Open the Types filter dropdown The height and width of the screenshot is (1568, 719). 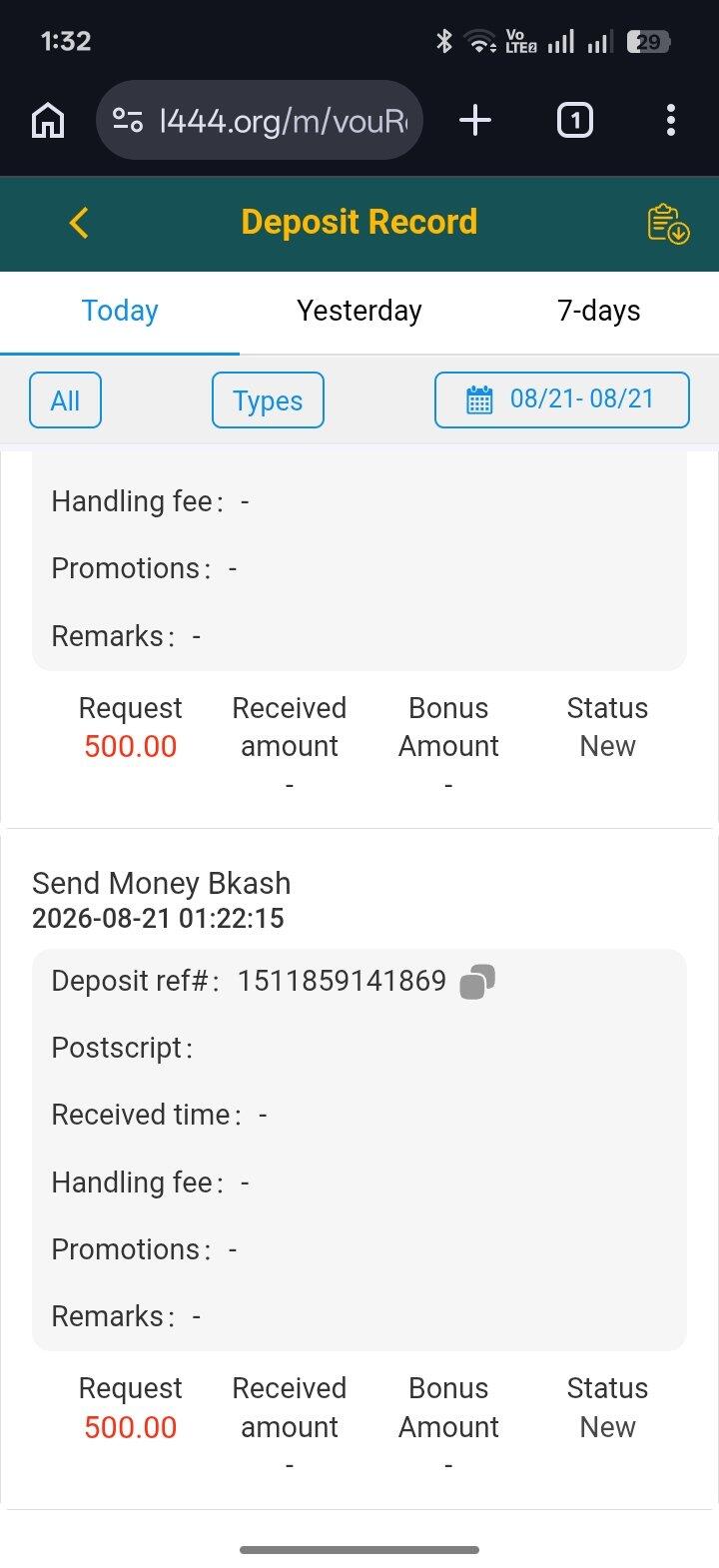[x=268, y=400]
